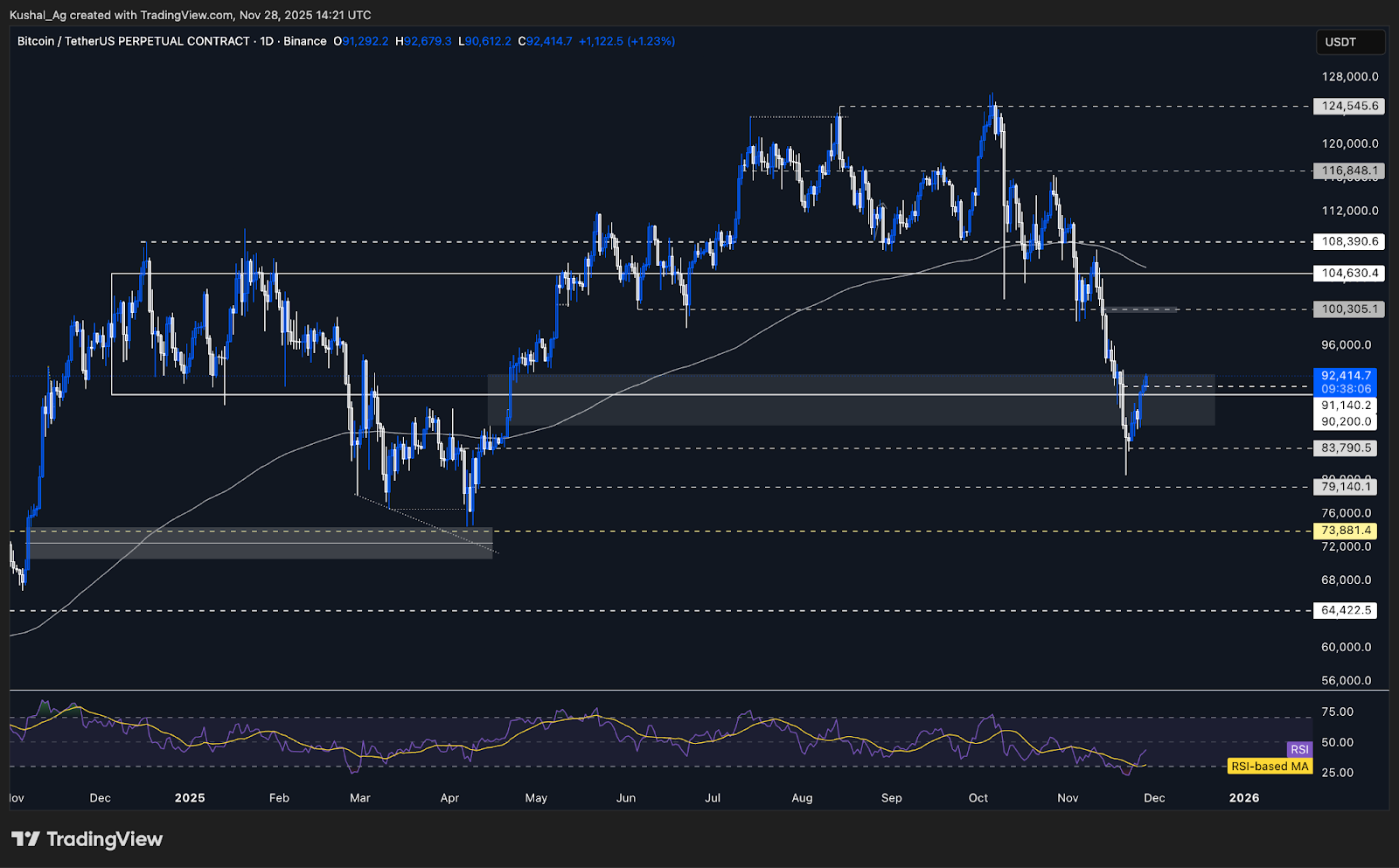Screen dimensions: 1399x868
Task: Select the blue current price label 92,414.7
Action: (x=1346, y=376)
